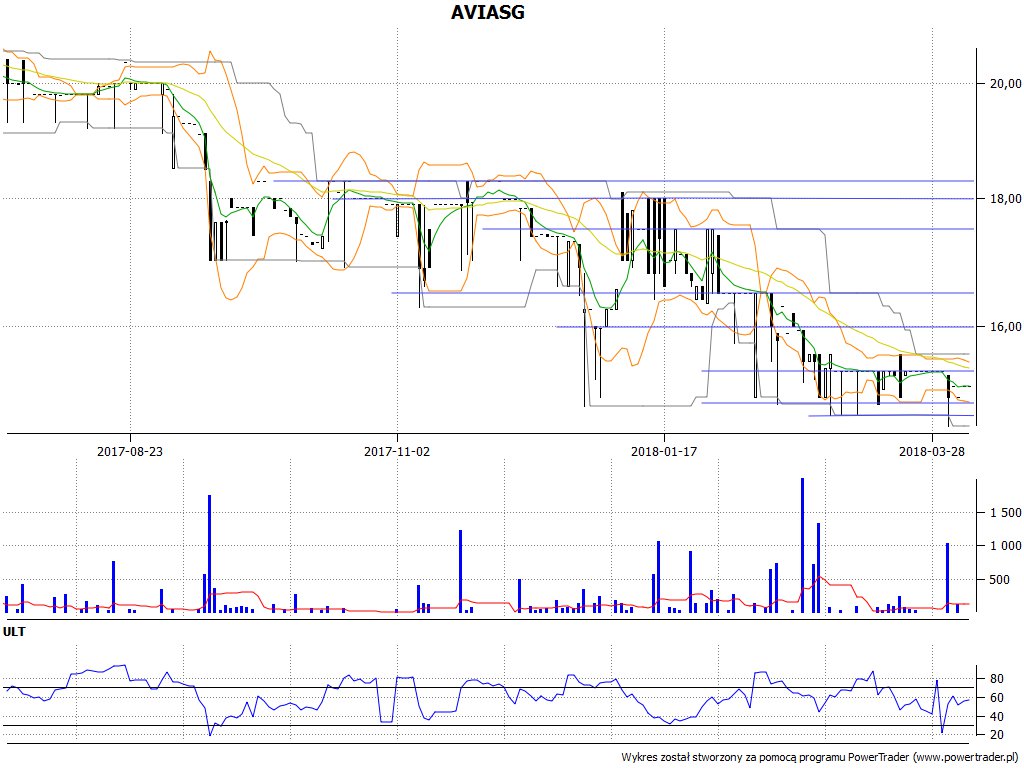This screenshot has height=768, width=1024.
Task: Click the 60 oscillator axis label
Action: pos(997,698)
